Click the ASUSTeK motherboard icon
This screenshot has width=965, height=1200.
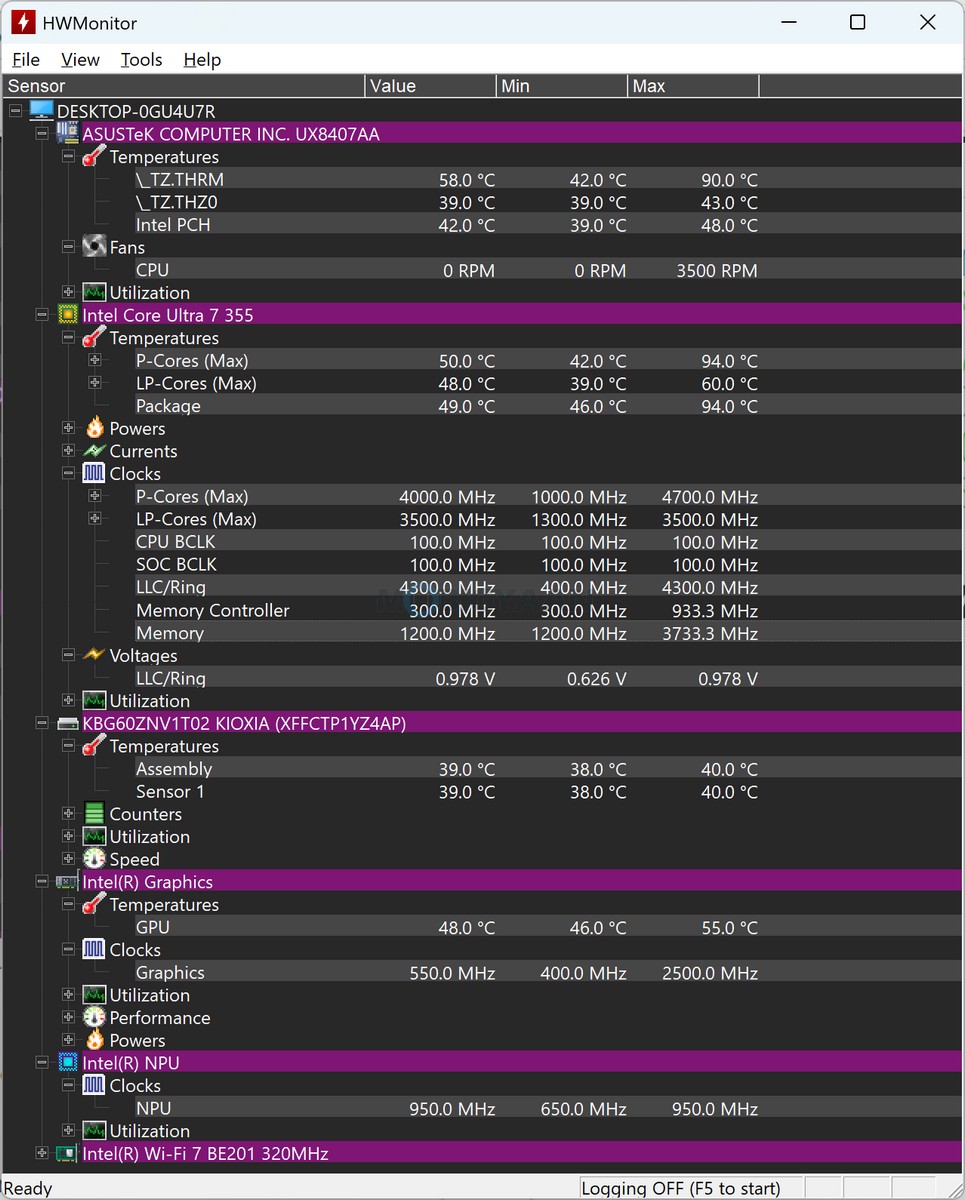pyautogui.click(x=67, y=133)
